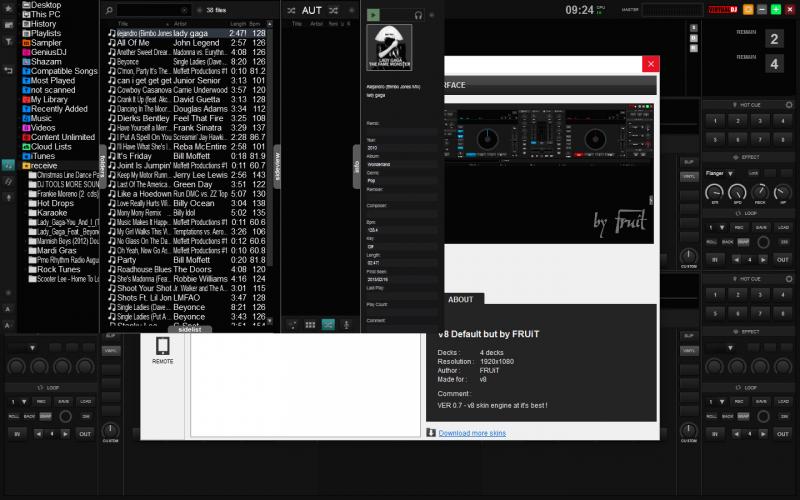800x500 pixels.
Task: Click the GeniusDJ pink folder icon
Action: (26, 52)
